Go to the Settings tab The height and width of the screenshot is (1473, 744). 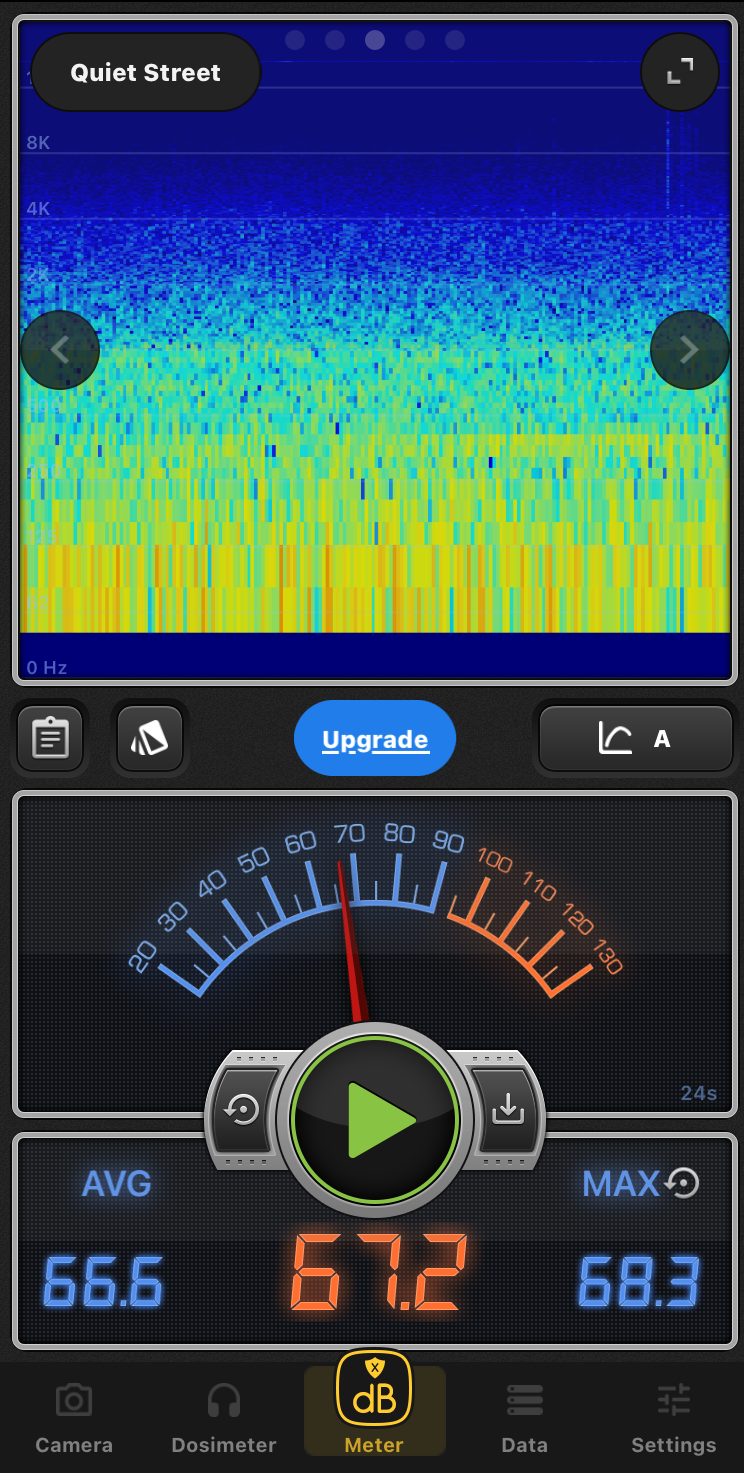673,1418
